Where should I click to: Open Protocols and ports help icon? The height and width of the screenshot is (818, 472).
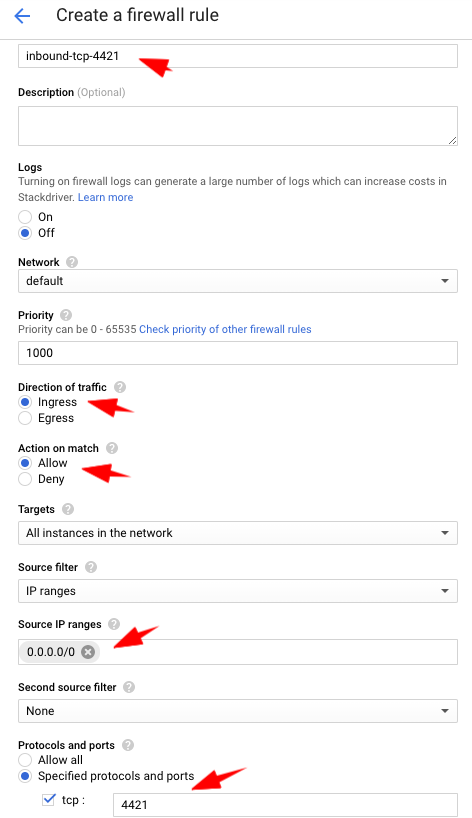[x=128, y=745]
